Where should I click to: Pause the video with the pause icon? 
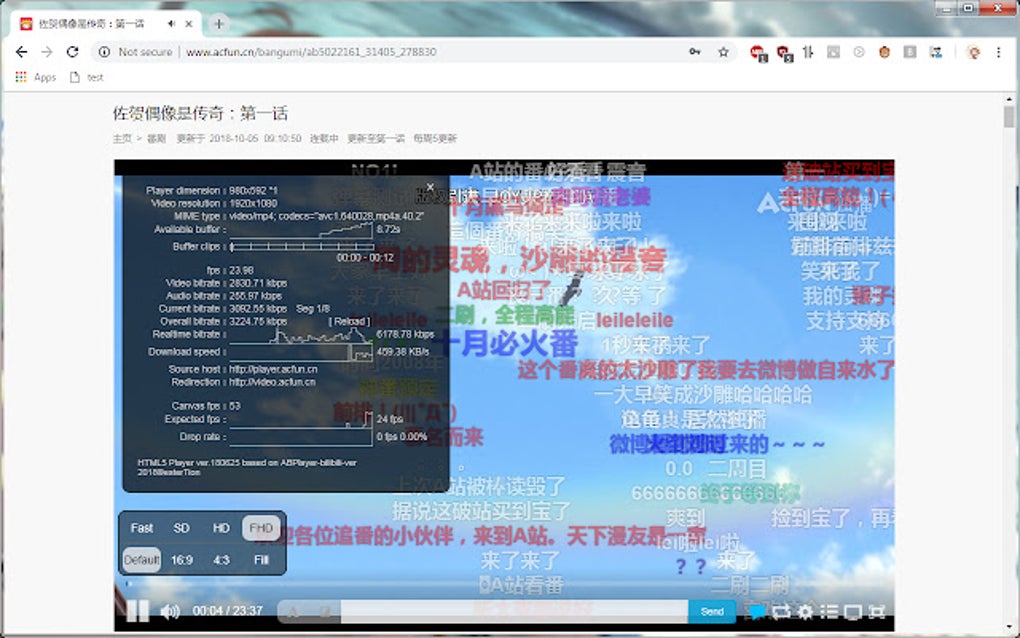point(136,612)
